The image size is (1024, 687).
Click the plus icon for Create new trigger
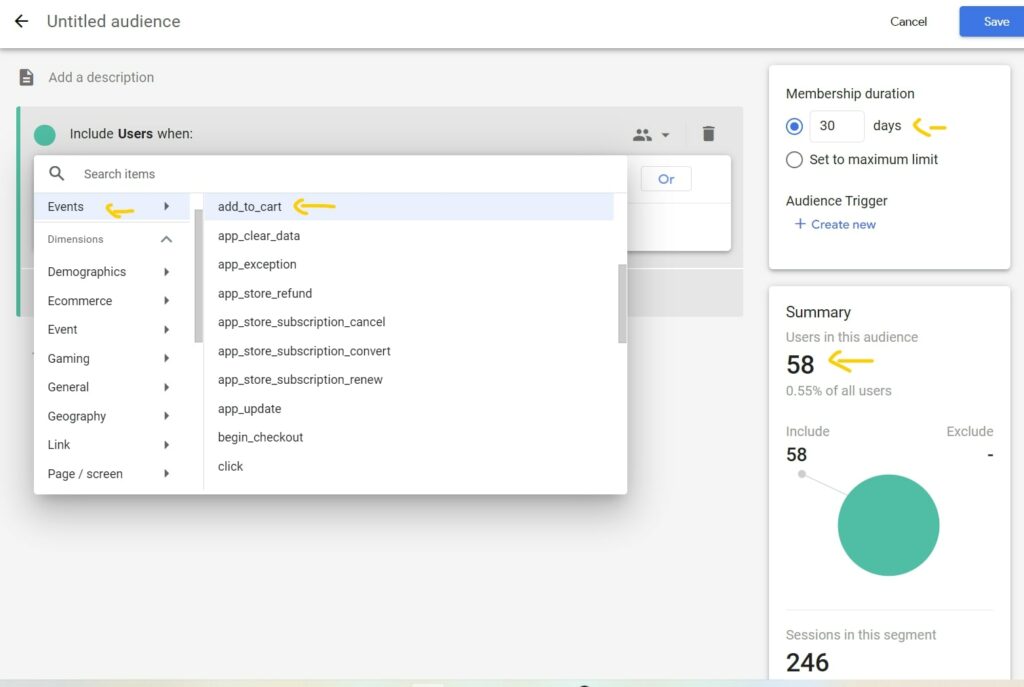point(800,224)
